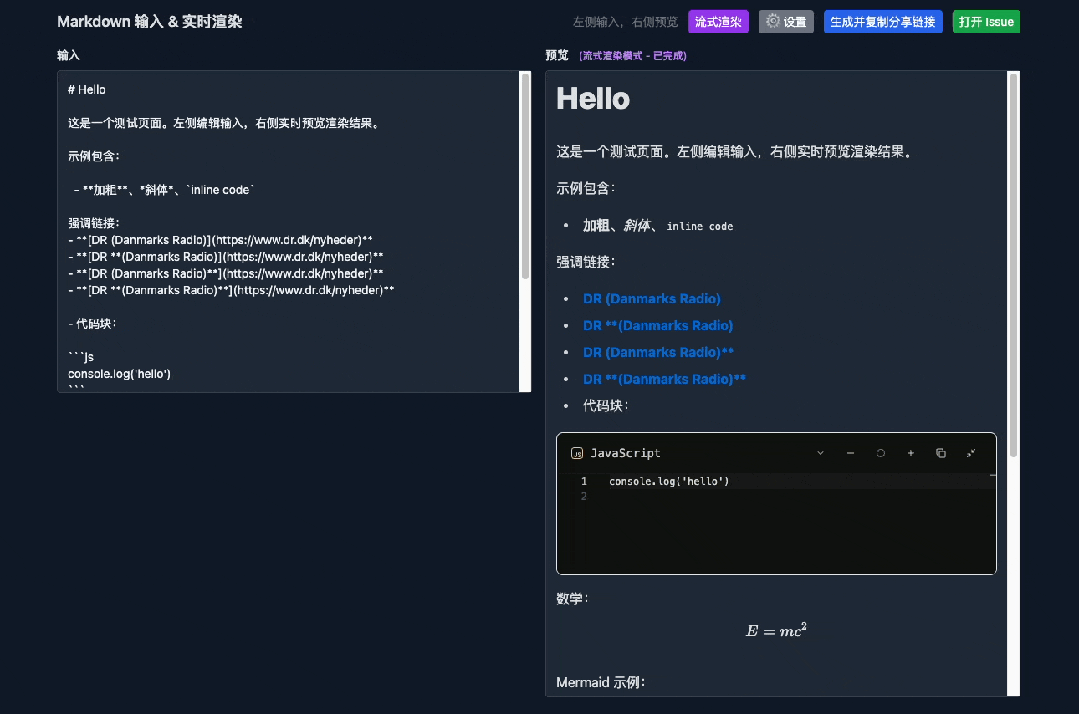1079x714 pixels.
Task: Expand the JavaScript language selector chevron
Action: (x=821, y=453)
